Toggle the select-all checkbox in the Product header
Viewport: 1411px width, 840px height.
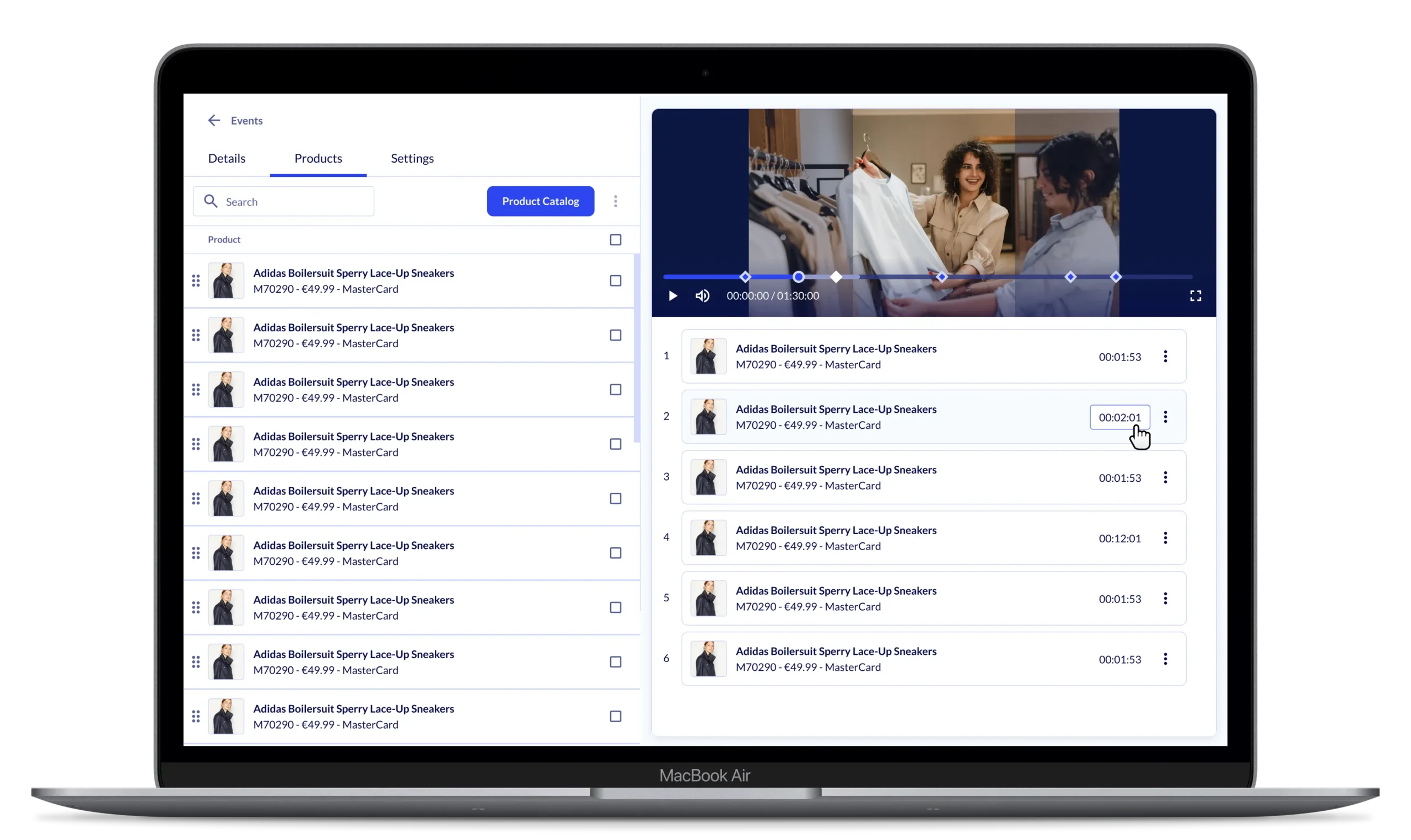click(615, 239)
